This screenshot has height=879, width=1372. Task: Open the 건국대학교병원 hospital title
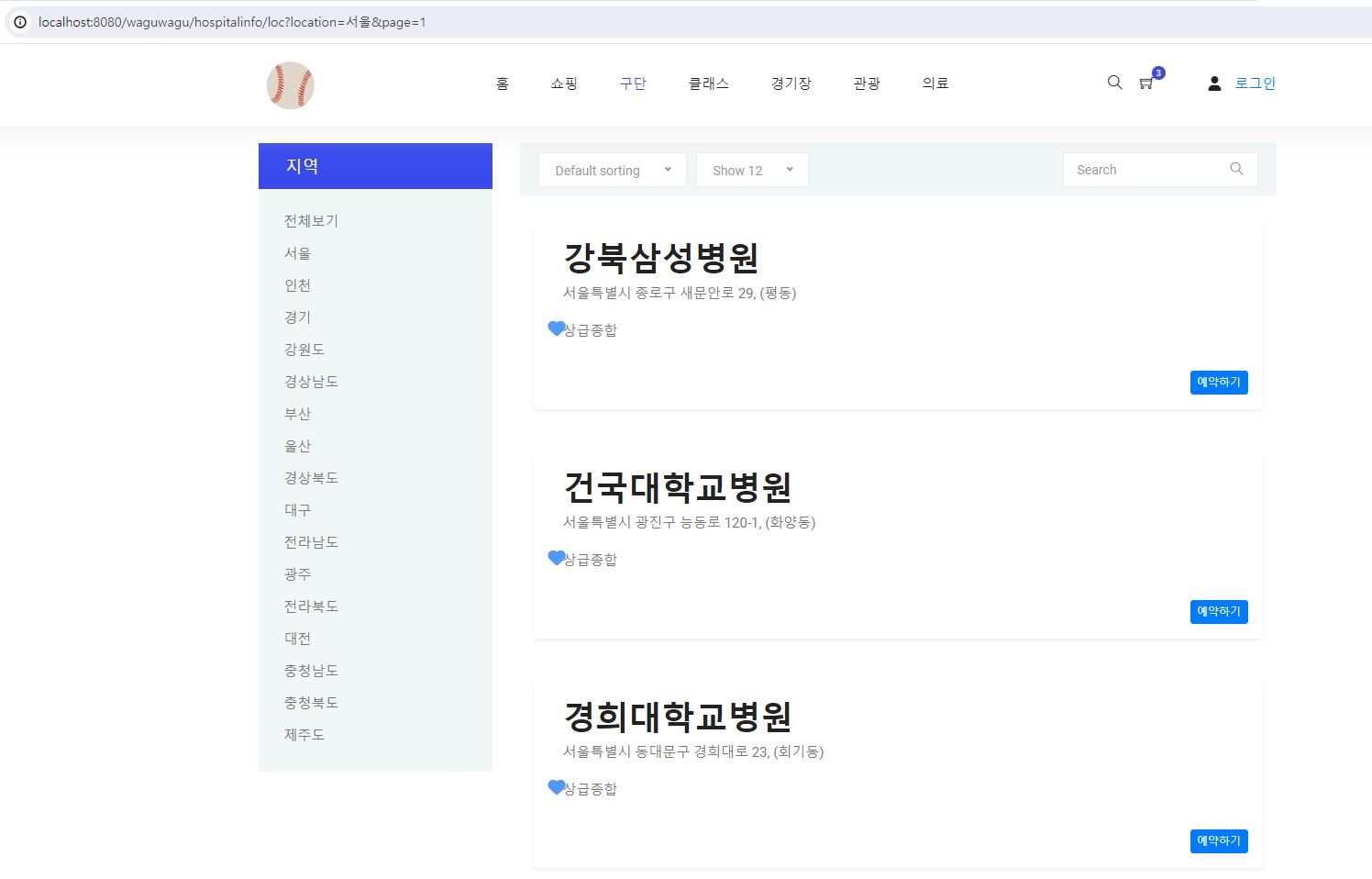tap(677, 487)
